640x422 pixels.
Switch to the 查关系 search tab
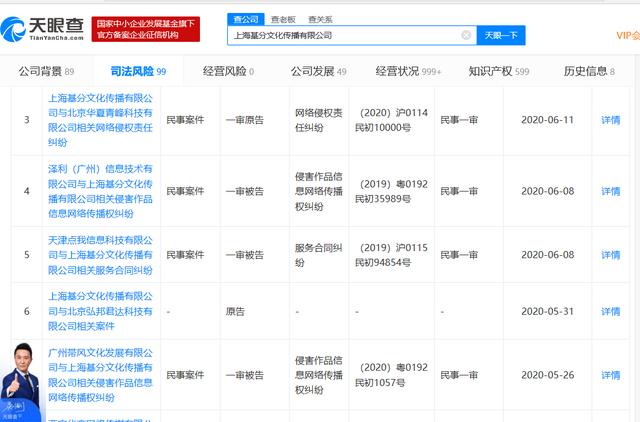320,19
